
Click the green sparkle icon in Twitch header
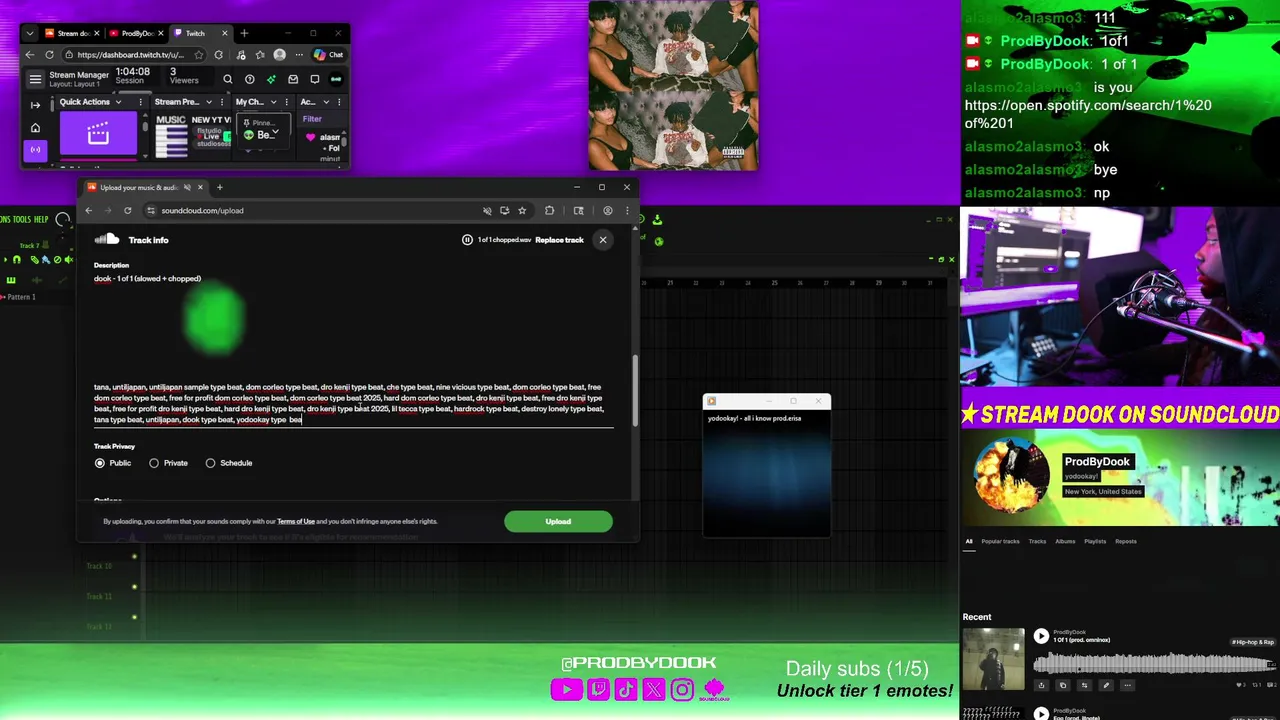tap(271, 79)
